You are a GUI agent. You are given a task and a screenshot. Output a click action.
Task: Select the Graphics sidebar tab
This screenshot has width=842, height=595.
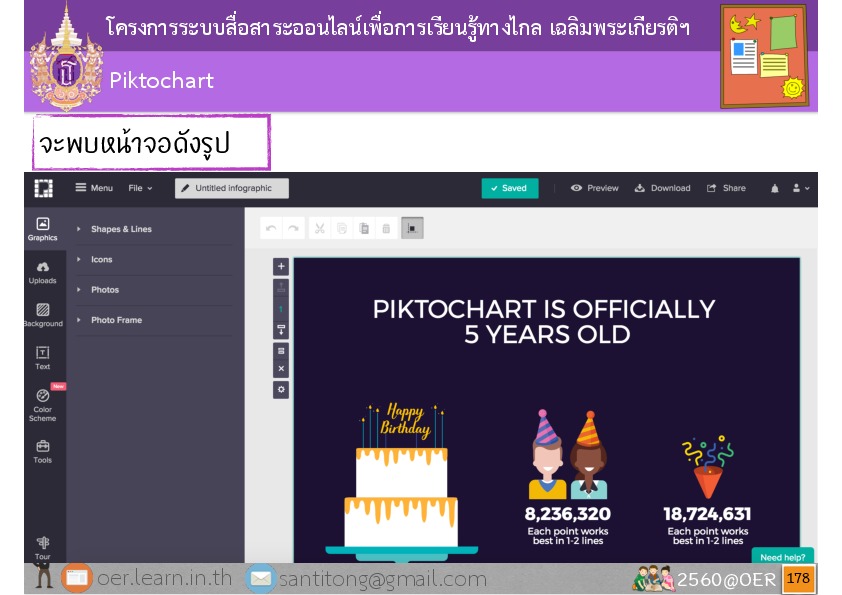[x=42, y=229]
